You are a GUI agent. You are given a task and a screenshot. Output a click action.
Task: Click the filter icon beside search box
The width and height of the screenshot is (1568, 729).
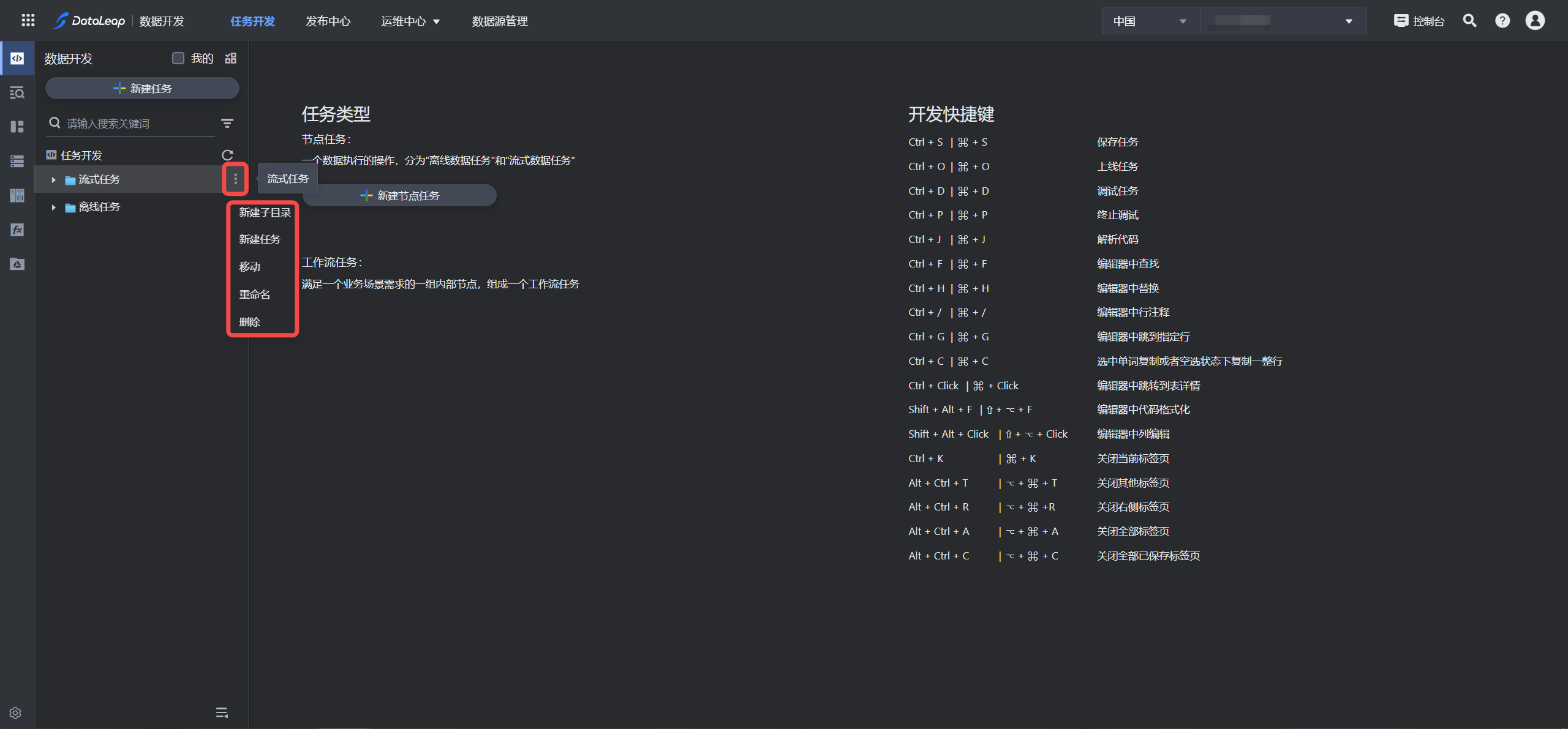coord(227,124)
